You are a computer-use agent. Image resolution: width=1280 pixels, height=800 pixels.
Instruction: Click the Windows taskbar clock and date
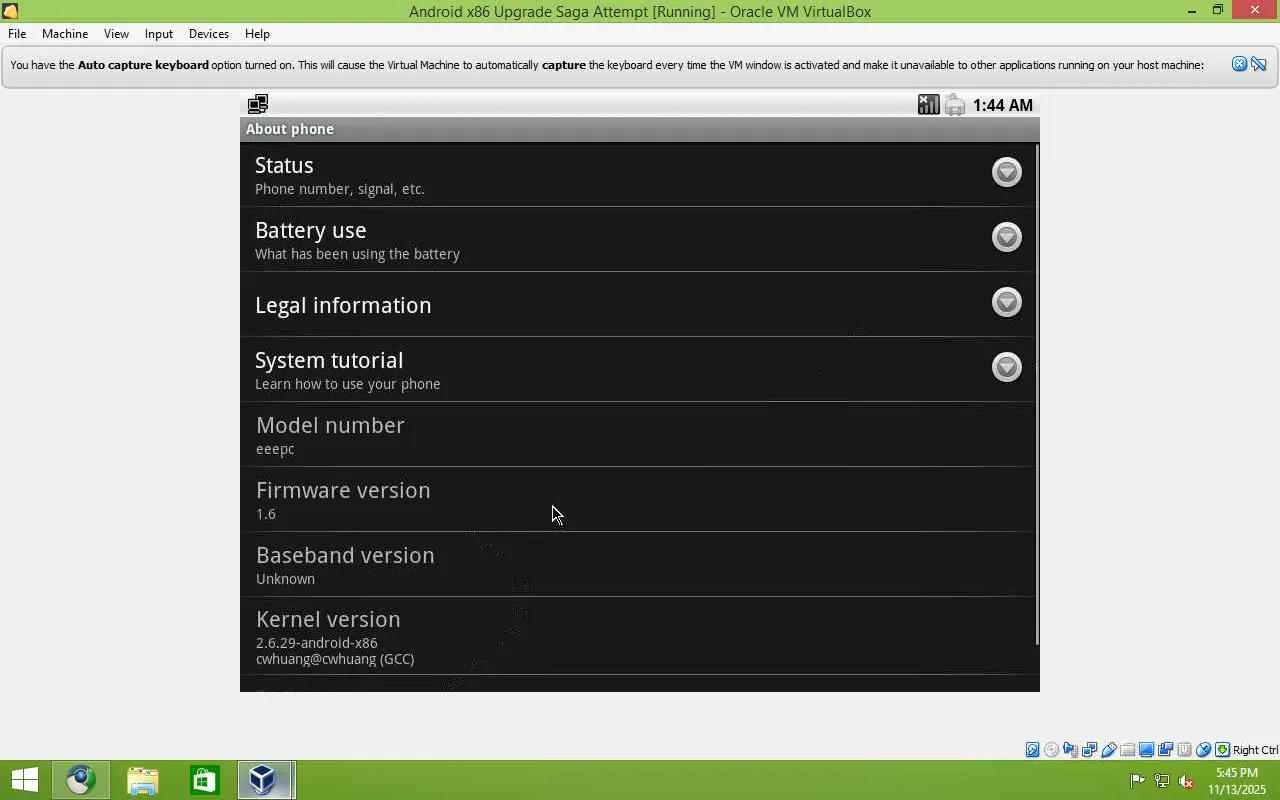[x=1236, y=781]
